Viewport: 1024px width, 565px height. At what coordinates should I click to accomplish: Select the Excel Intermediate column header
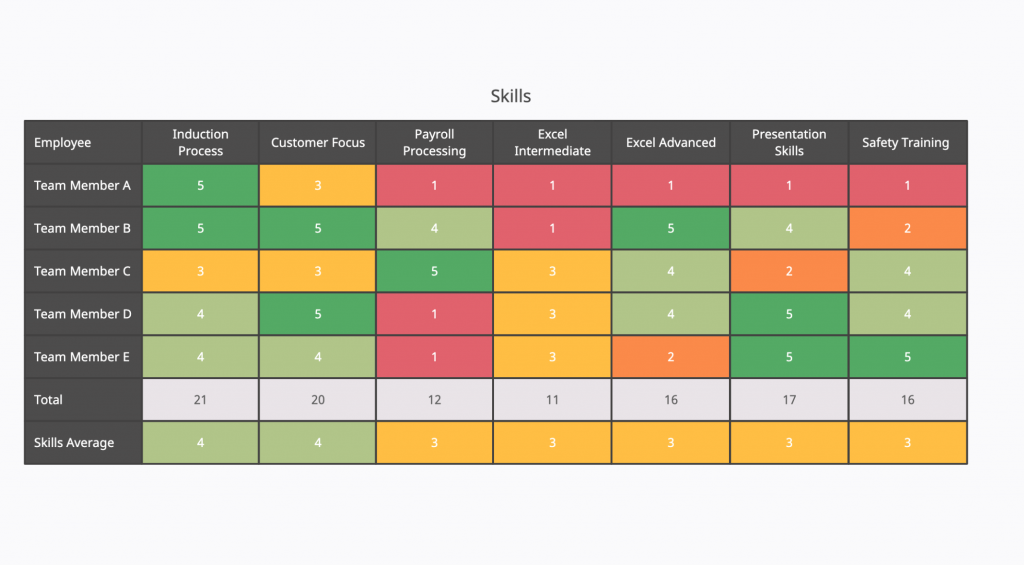[552, 142]
